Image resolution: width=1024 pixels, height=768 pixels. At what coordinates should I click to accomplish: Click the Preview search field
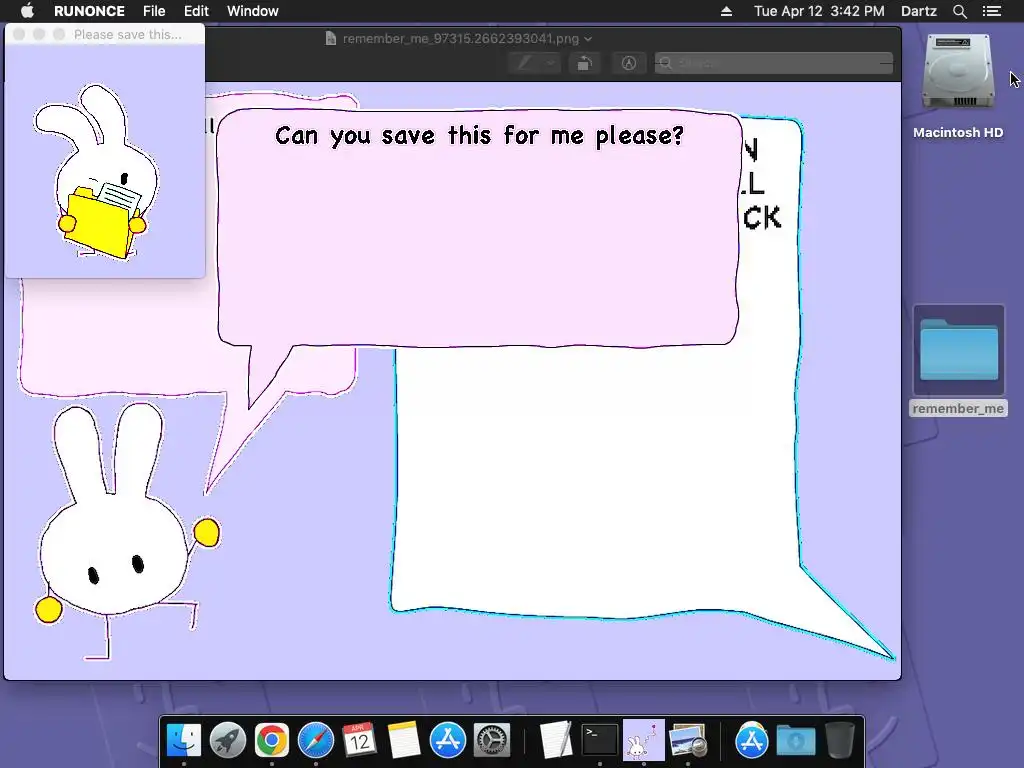(774, 63)
